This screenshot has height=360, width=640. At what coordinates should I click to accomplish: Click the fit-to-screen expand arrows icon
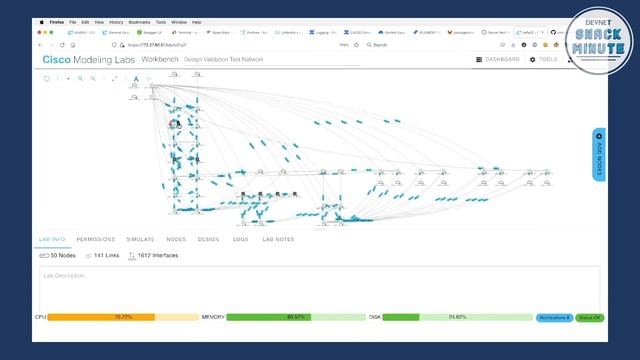pyautogui.click(x=114, y=78)
